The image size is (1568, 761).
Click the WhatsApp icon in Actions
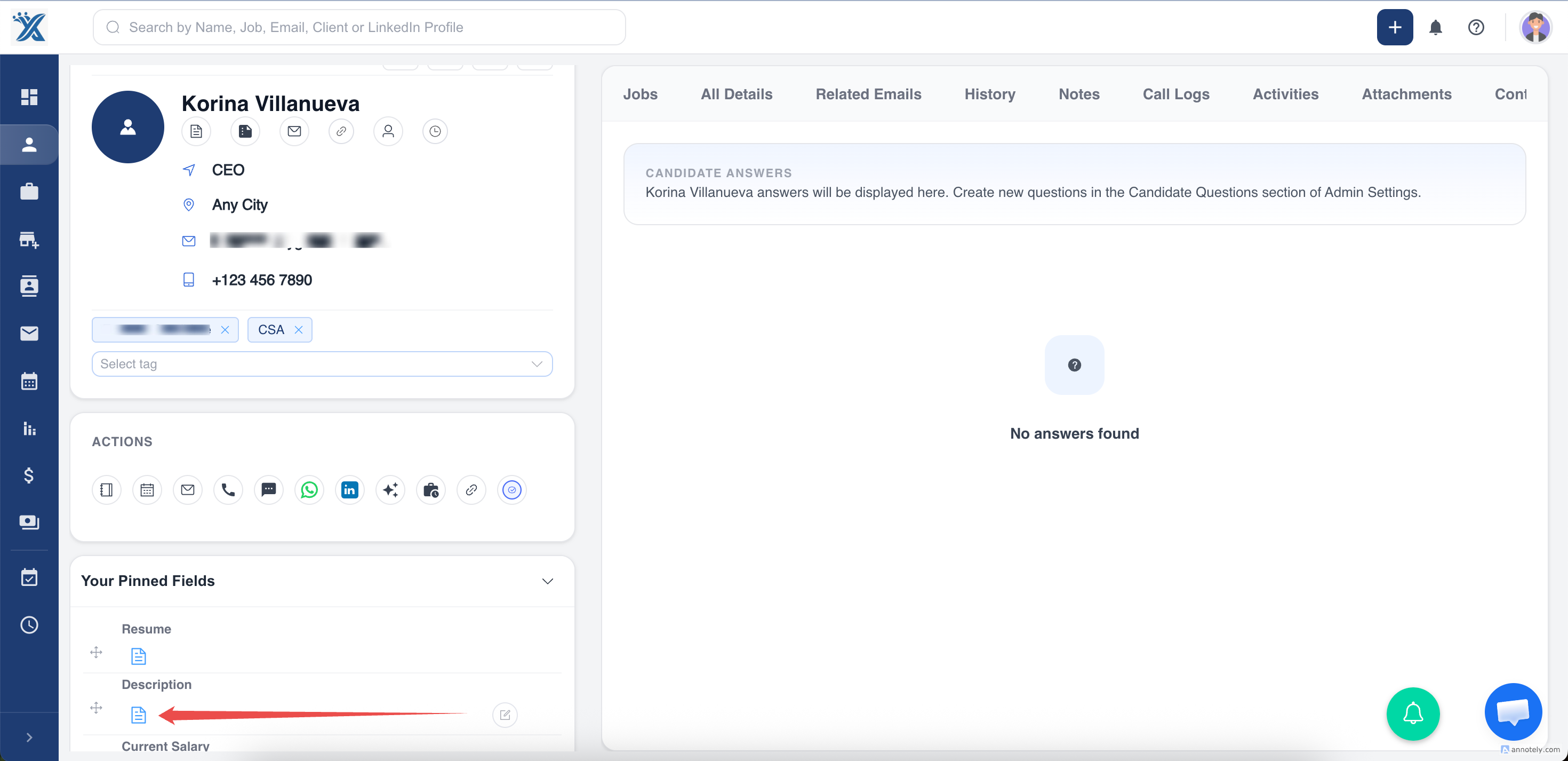click(x=309, y=490)
